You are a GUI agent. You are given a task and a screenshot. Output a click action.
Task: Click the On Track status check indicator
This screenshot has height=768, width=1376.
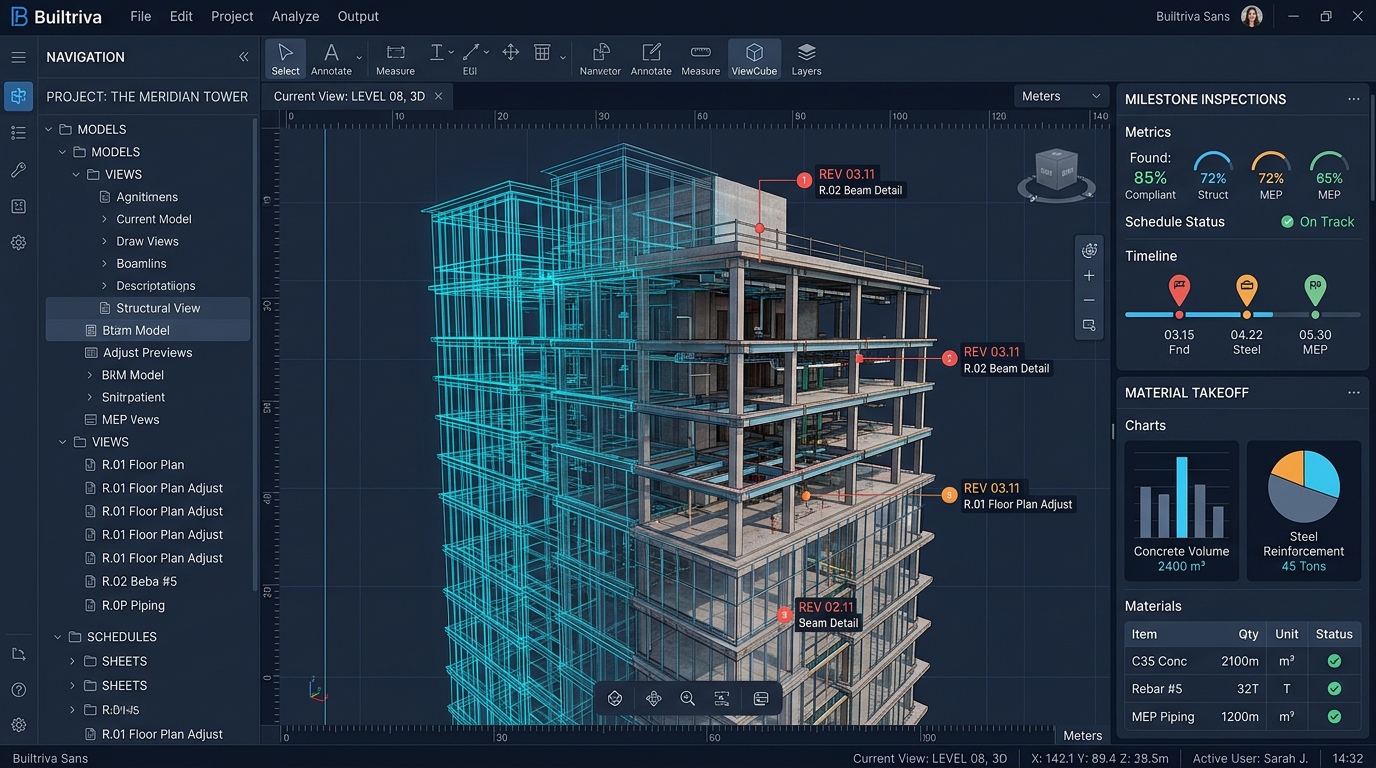click(1287, 222)
